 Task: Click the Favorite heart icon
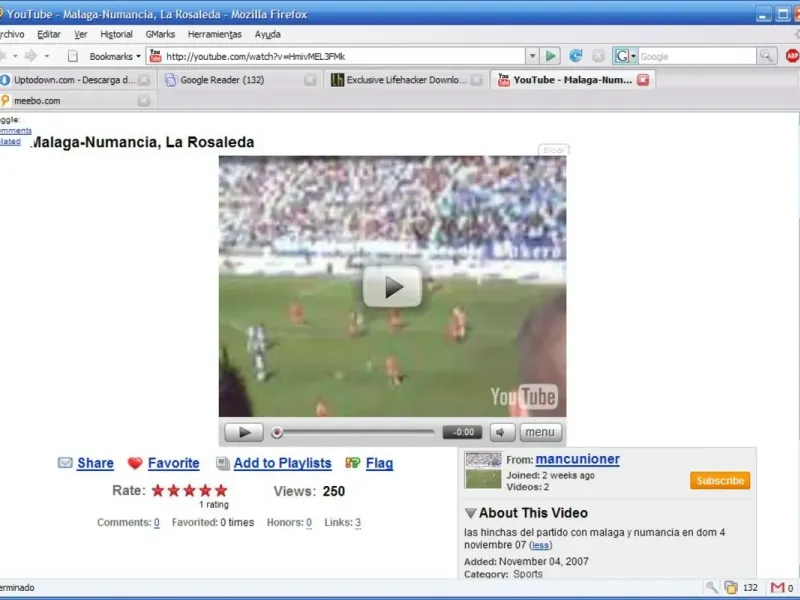click(135, 463)
